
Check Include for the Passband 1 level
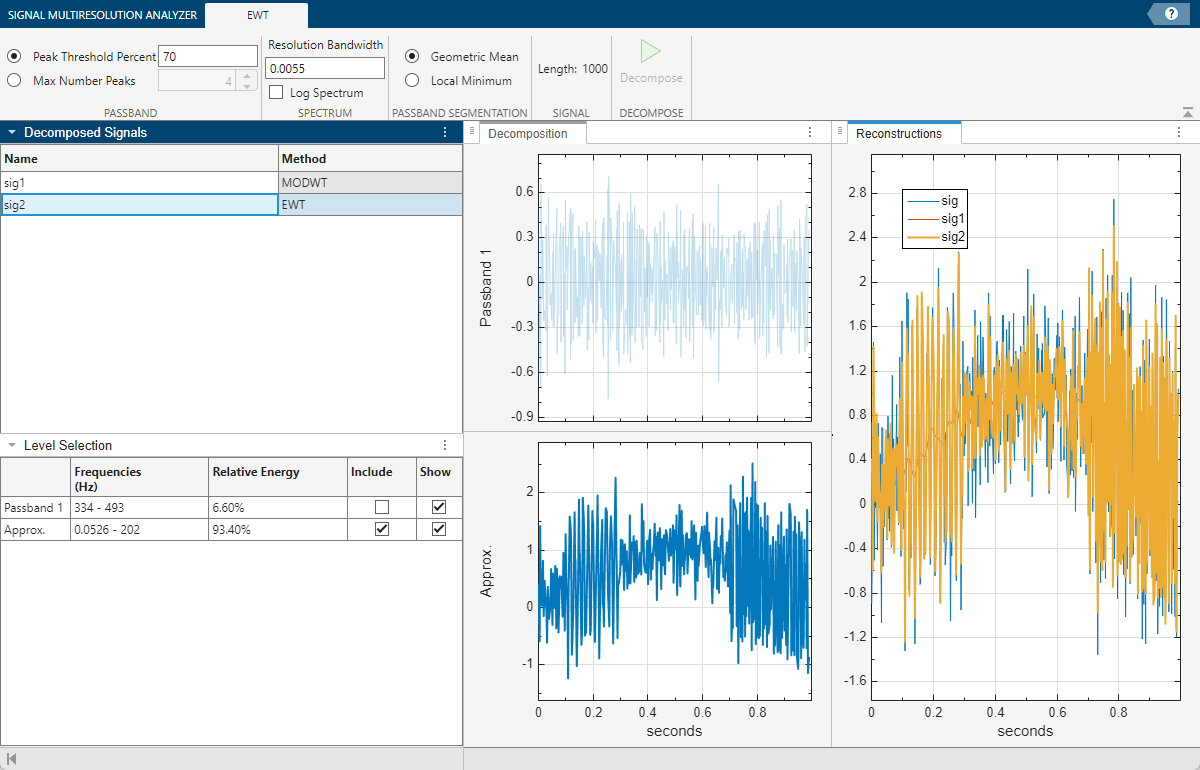(380, 507)
